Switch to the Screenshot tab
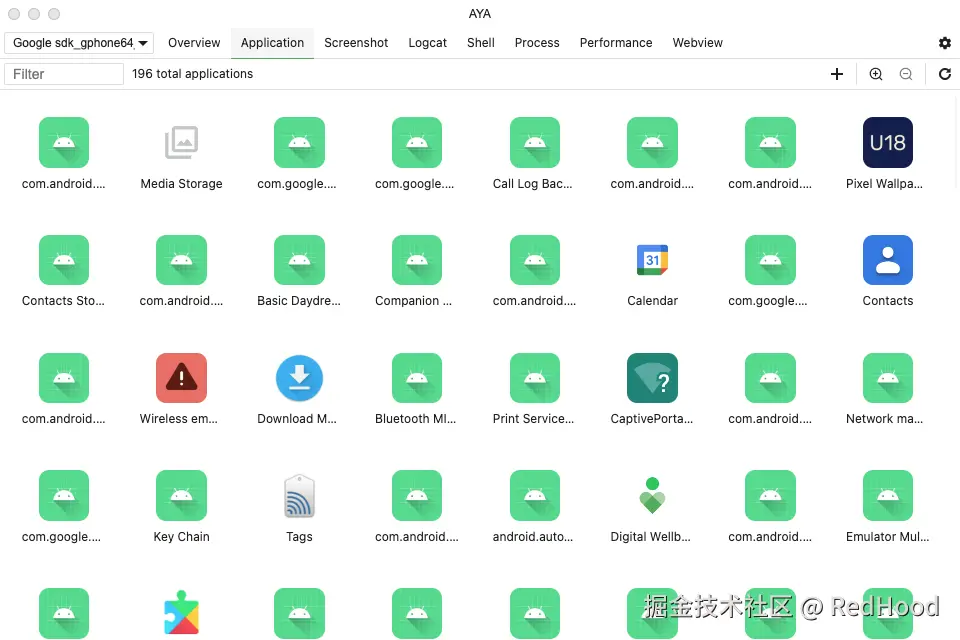 click(356, 43)
